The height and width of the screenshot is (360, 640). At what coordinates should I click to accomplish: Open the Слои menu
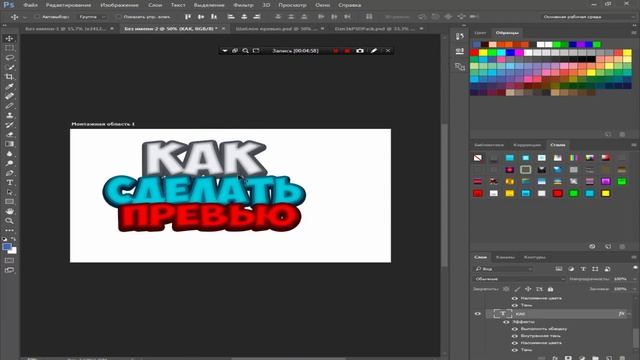click(155, 5)
